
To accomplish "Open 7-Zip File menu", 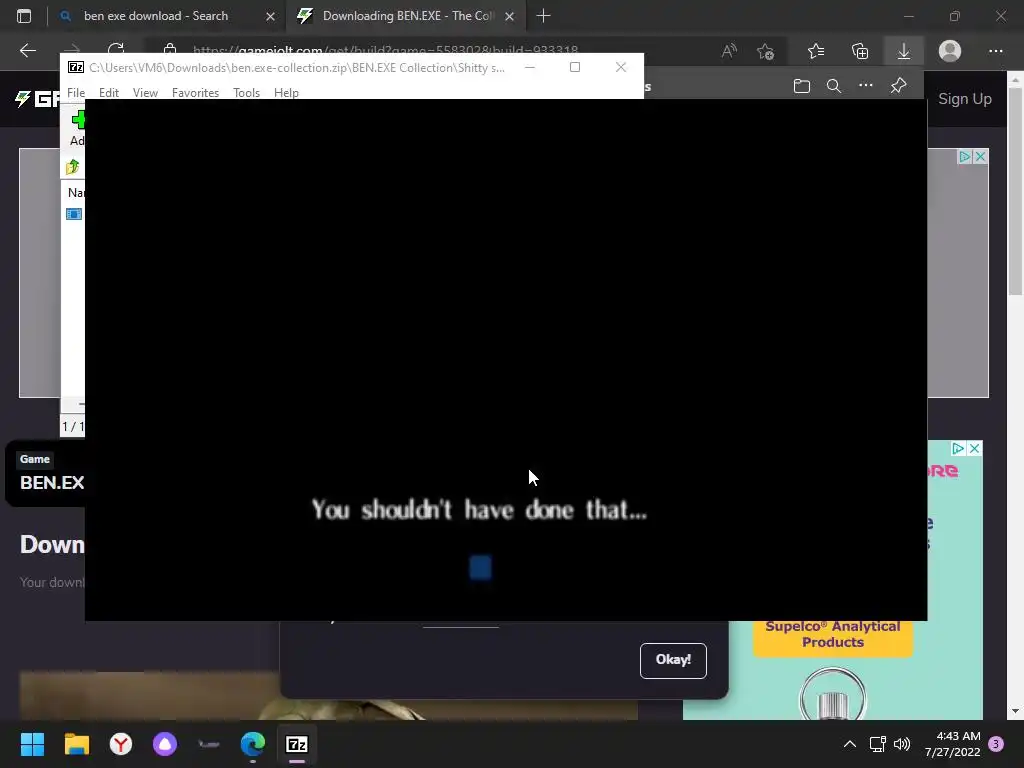I will pos(76,93).
